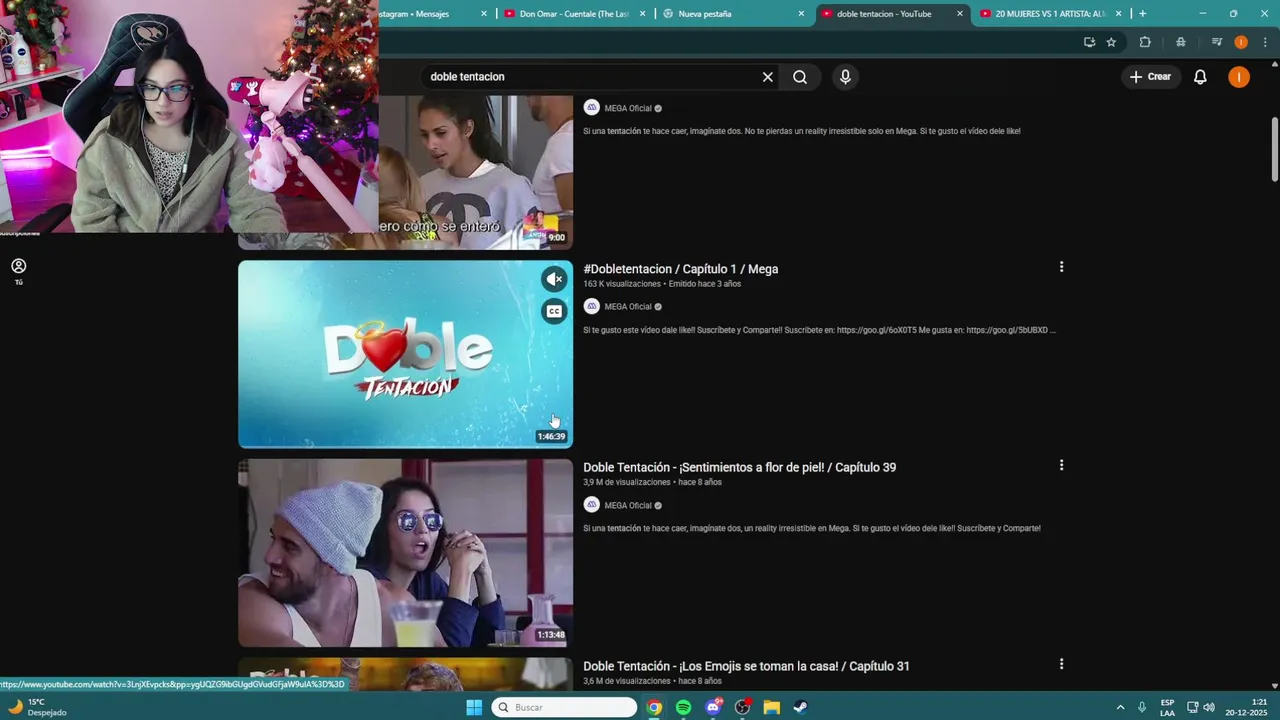
Task: Click the Crear button
Action: 1150,77
